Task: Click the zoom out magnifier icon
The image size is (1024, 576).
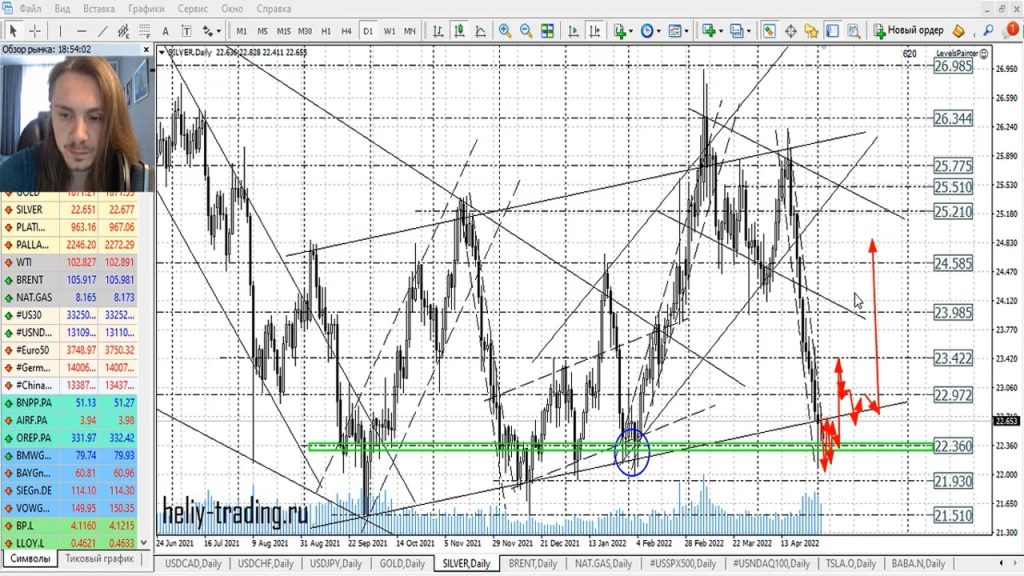Action: (527, 31)
